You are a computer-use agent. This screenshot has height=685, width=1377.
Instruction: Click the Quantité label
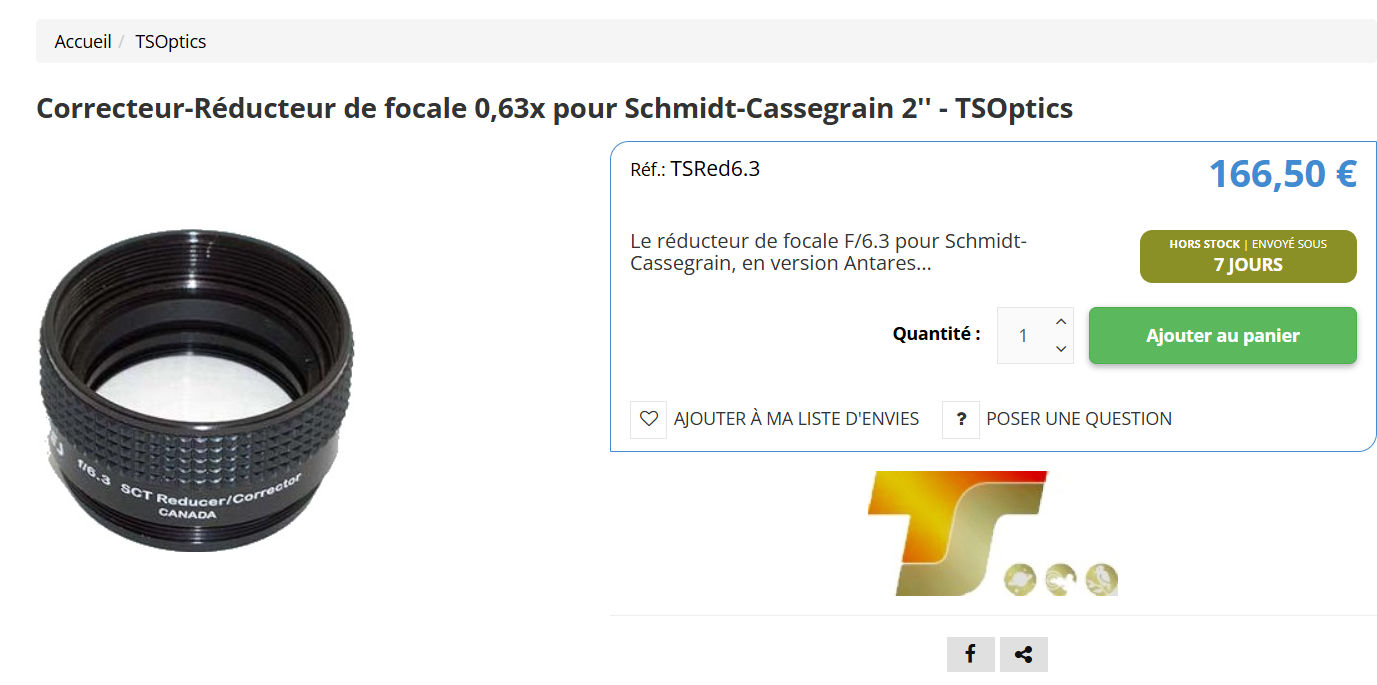point(937,334)
